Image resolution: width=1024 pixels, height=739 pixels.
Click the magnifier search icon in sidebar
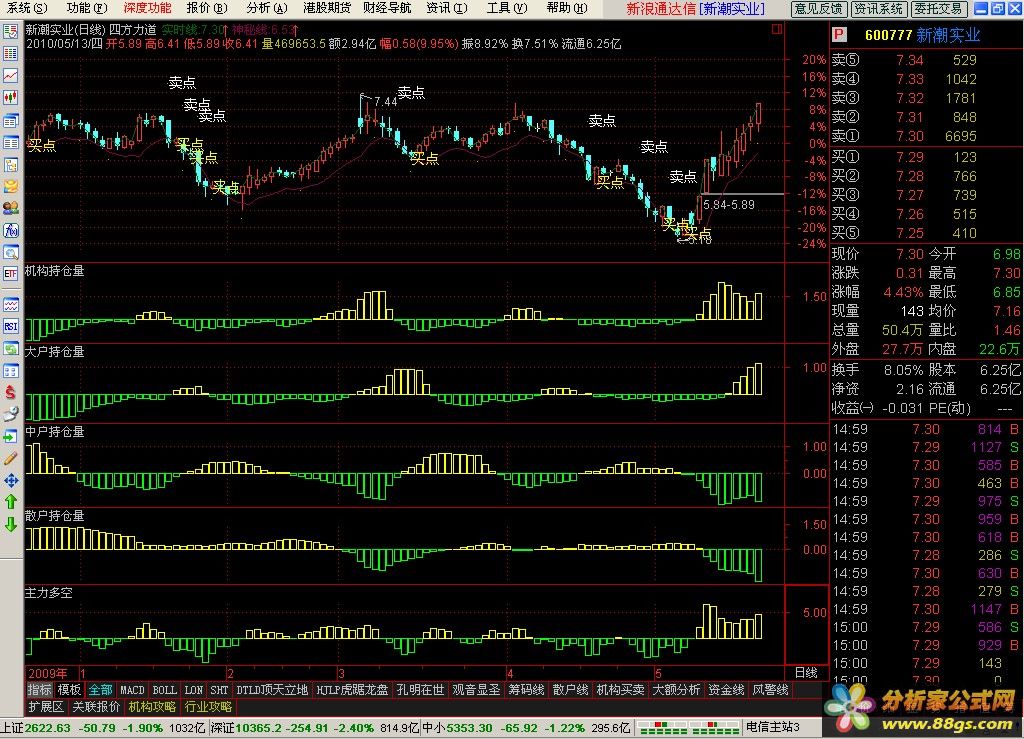(10, 252)
